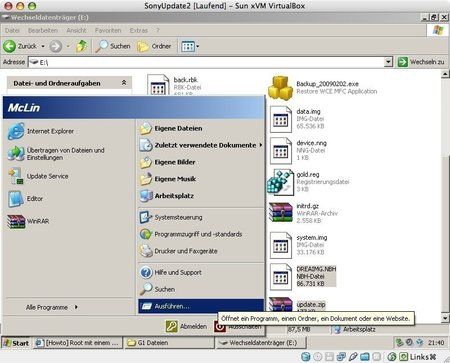Collapse Datei- und Ordneraufgaben panel
Viewport: 450px width, 363px height.
click(124, 82)
